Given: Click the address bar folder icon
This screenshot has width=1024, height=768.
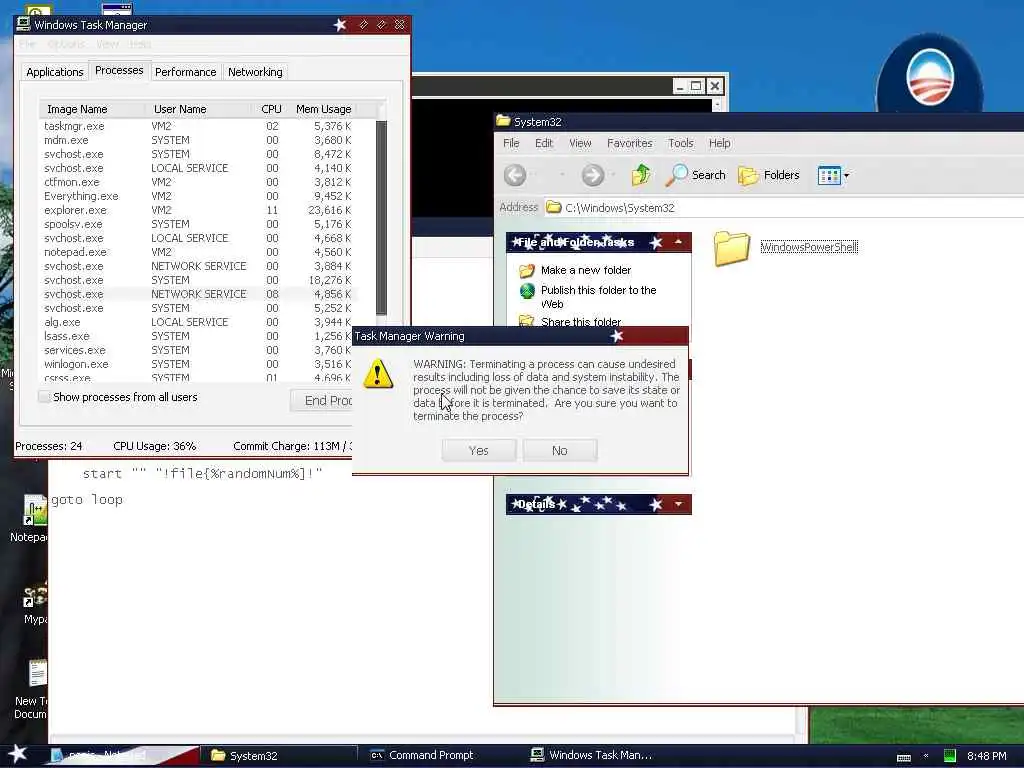Looking at the screenshot, I should (x=554, y=208).
